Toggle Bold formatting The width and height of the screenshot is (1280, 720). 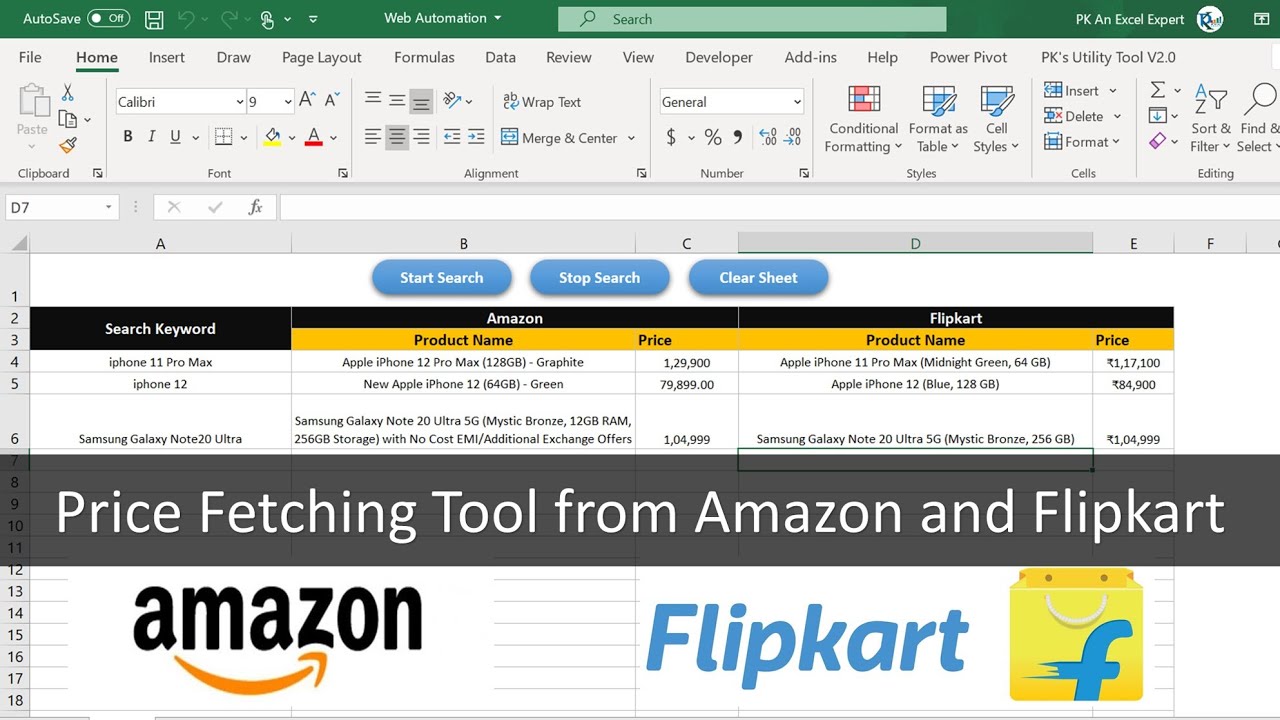128,137
